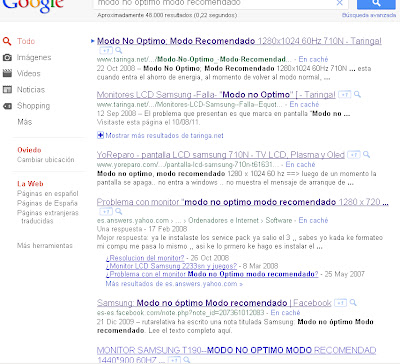The width and height of the screenshot is (400, 364).
Task: Expand Más search categories
Action: click(x=25, y=122)
